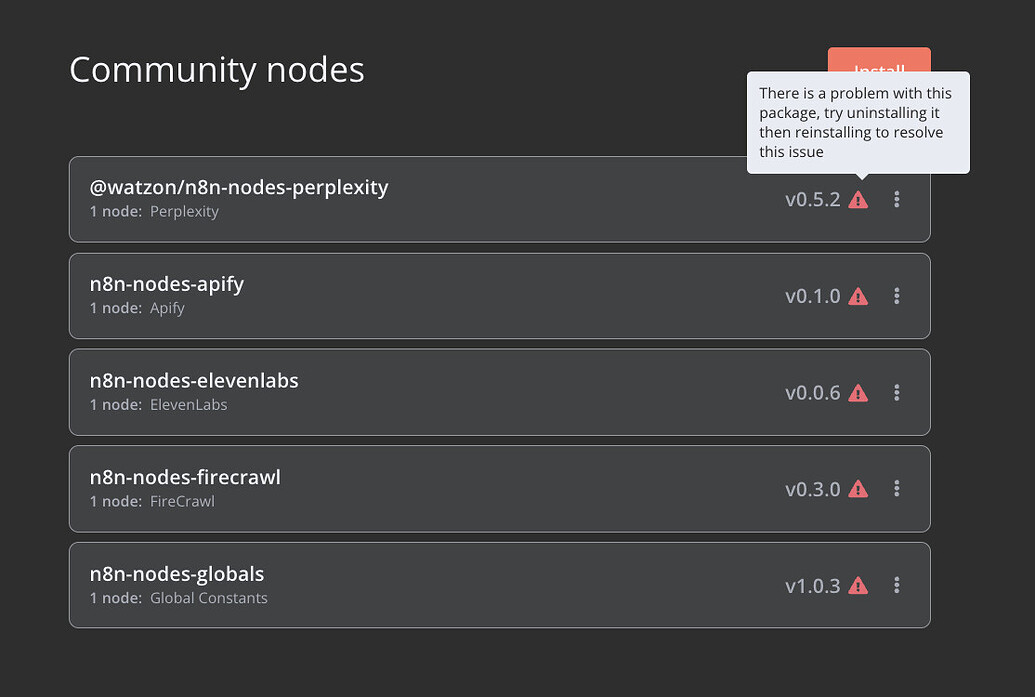Click the Install button
Image resolution: width=1035 pixels, height=697 pixels.
879,63
